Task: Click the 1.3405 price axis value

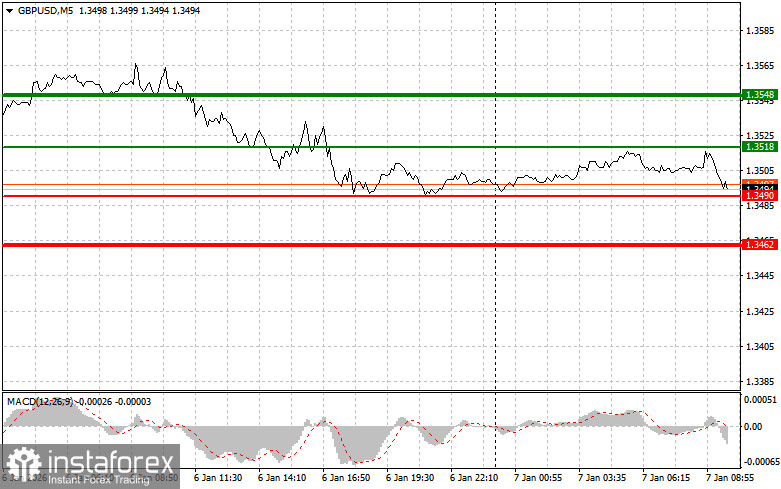Action: pos(760,346)
